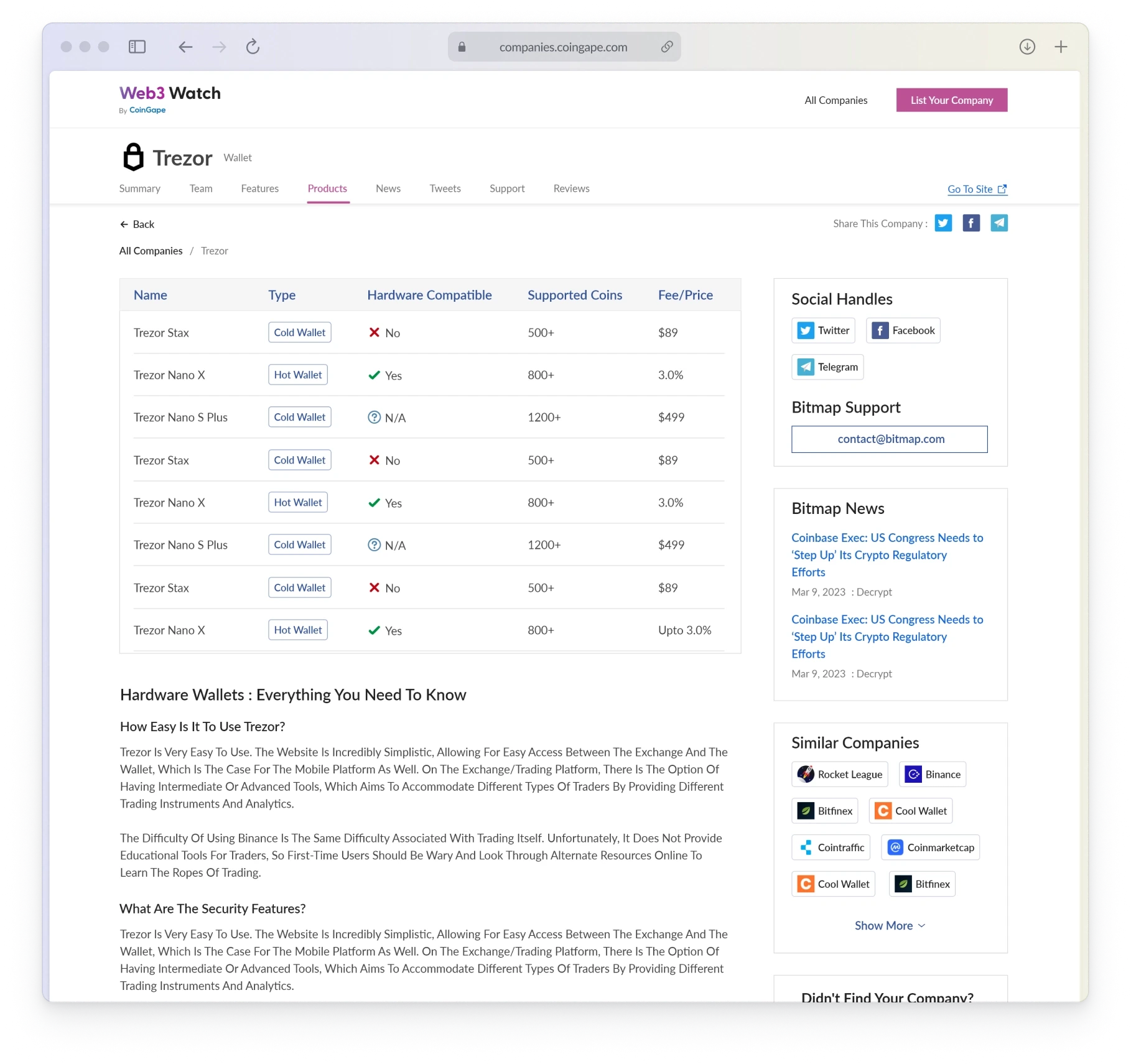
Task: Select the Products tab
Action: tap(327, 189)
